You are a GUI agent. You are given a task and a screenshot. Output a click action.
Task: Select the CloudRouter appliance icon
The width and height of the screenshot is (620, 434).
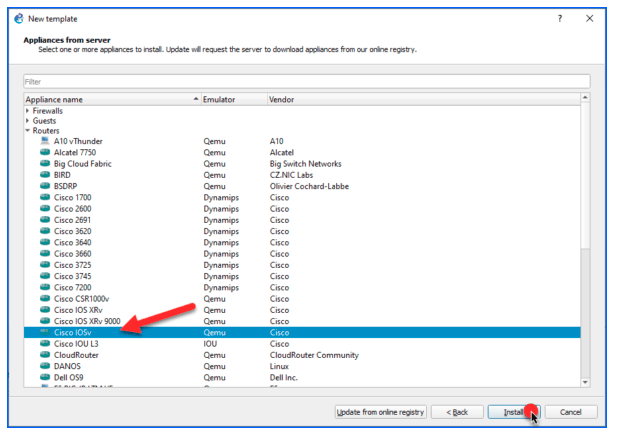(x=45, y=355)
